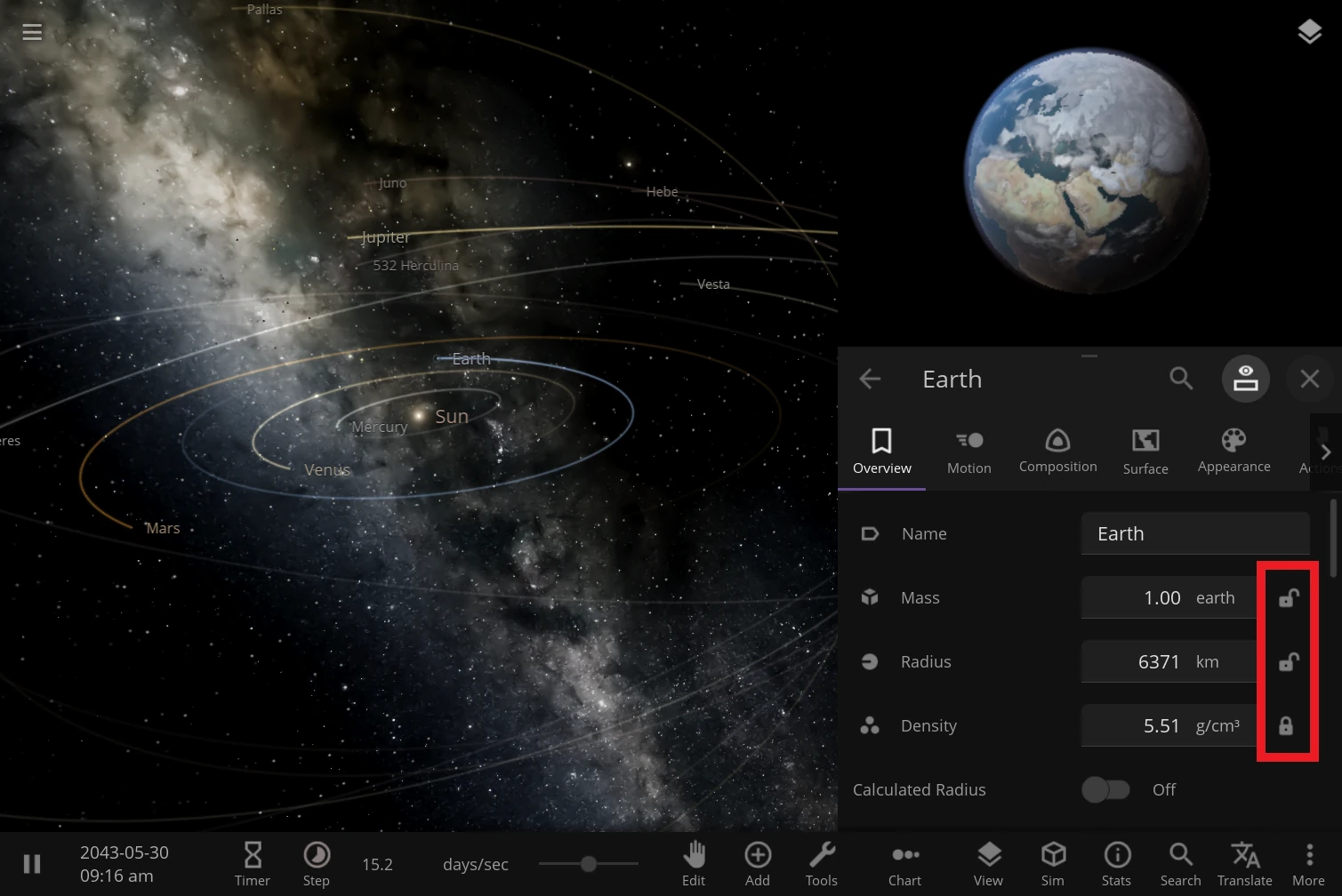
Task: Change the days/sec speed unit
Action: click(x=476, y=864)
